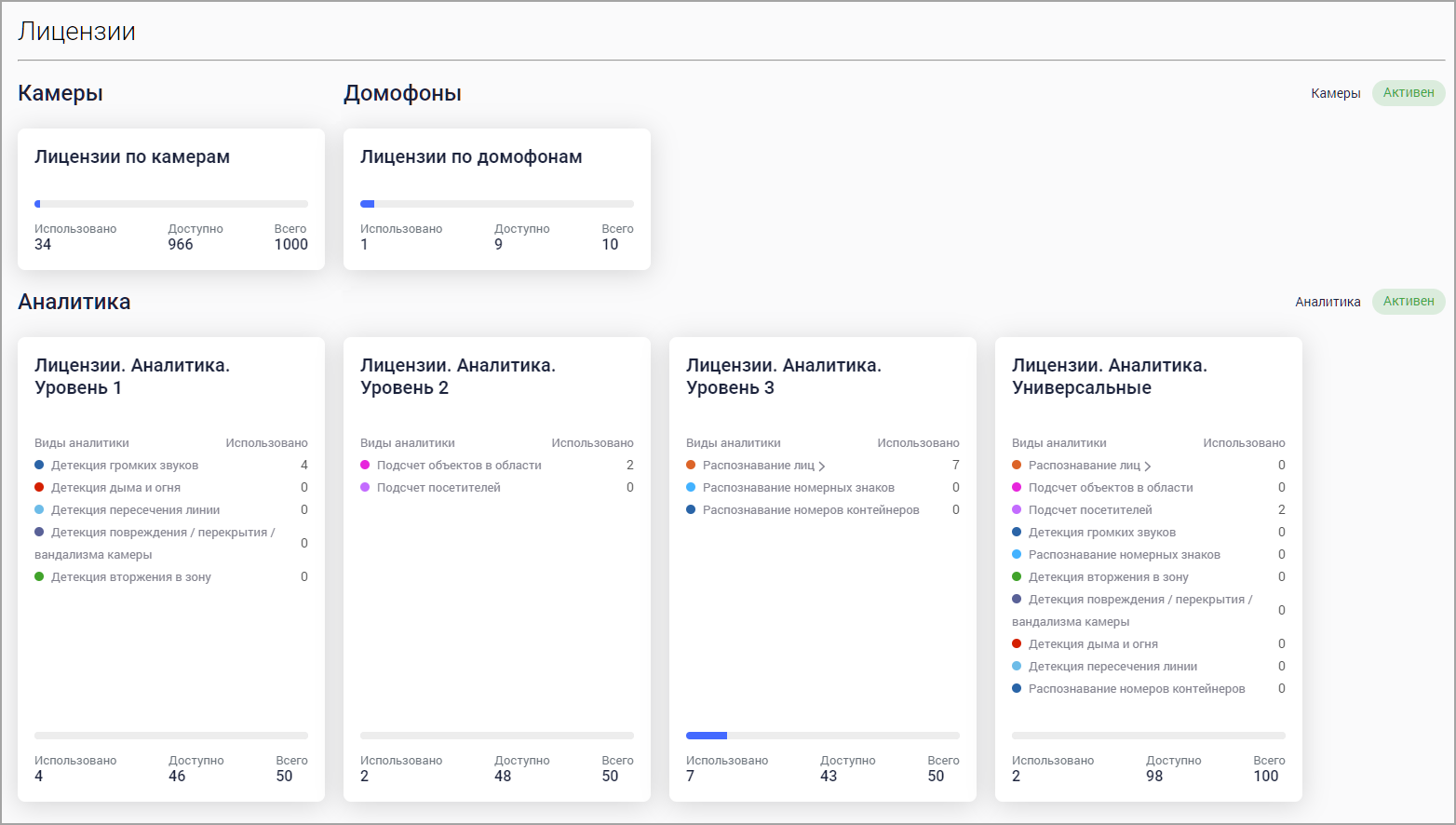The image size is (1456, 825).
Task: Click Детекция вторжения в зону in Универсальные card
Action: [x=1108, y=577]
